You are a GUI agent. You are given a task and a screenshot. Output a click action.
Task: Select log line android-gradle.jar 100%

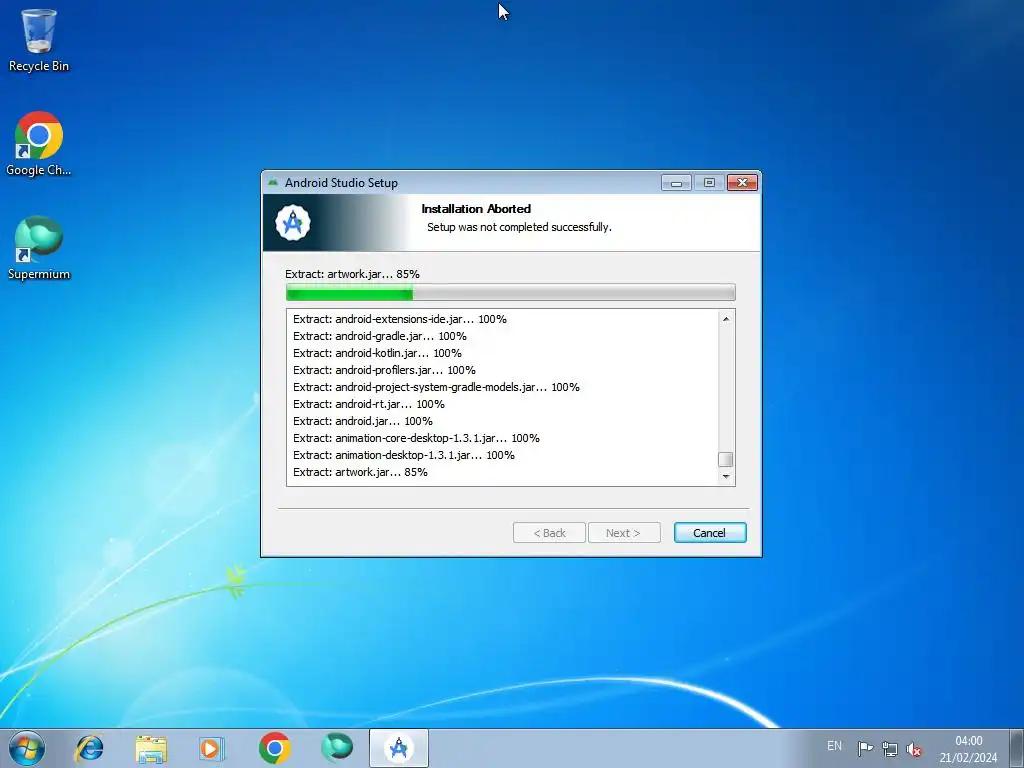pyautogui.click(x=379, y=336)
